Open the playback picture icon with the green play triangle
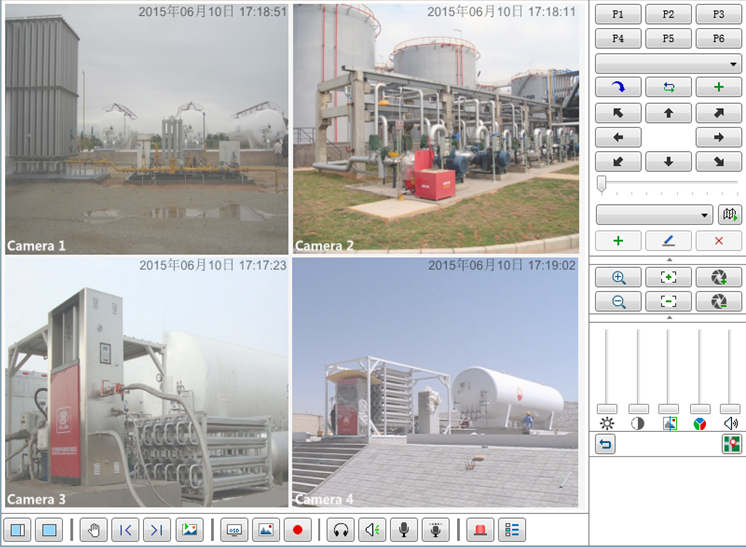Image resolution: width=746 pixels, height=547 pixels. coord(189,530)
